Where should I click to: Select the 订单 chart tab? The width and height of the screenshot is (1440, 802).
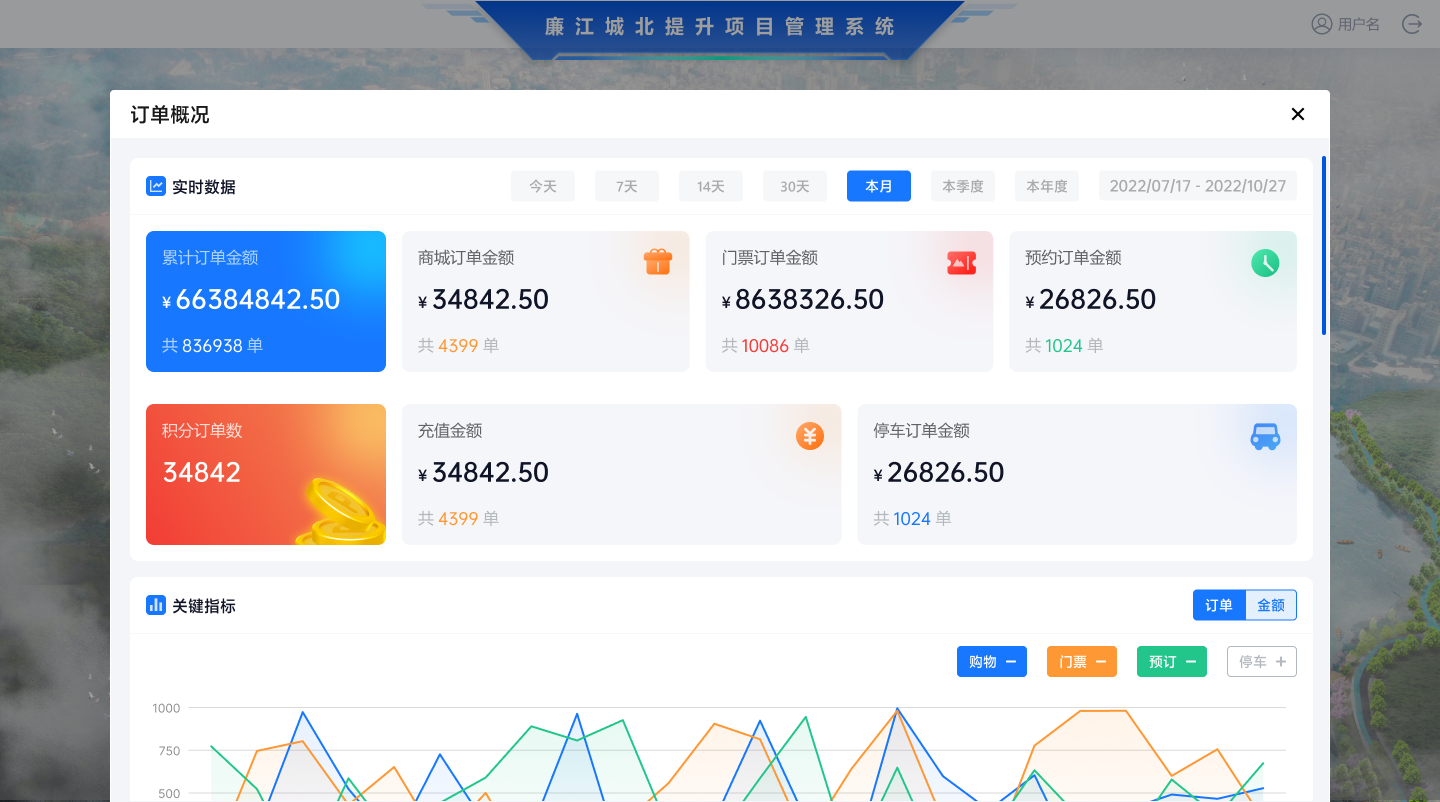coord(1219,605)
